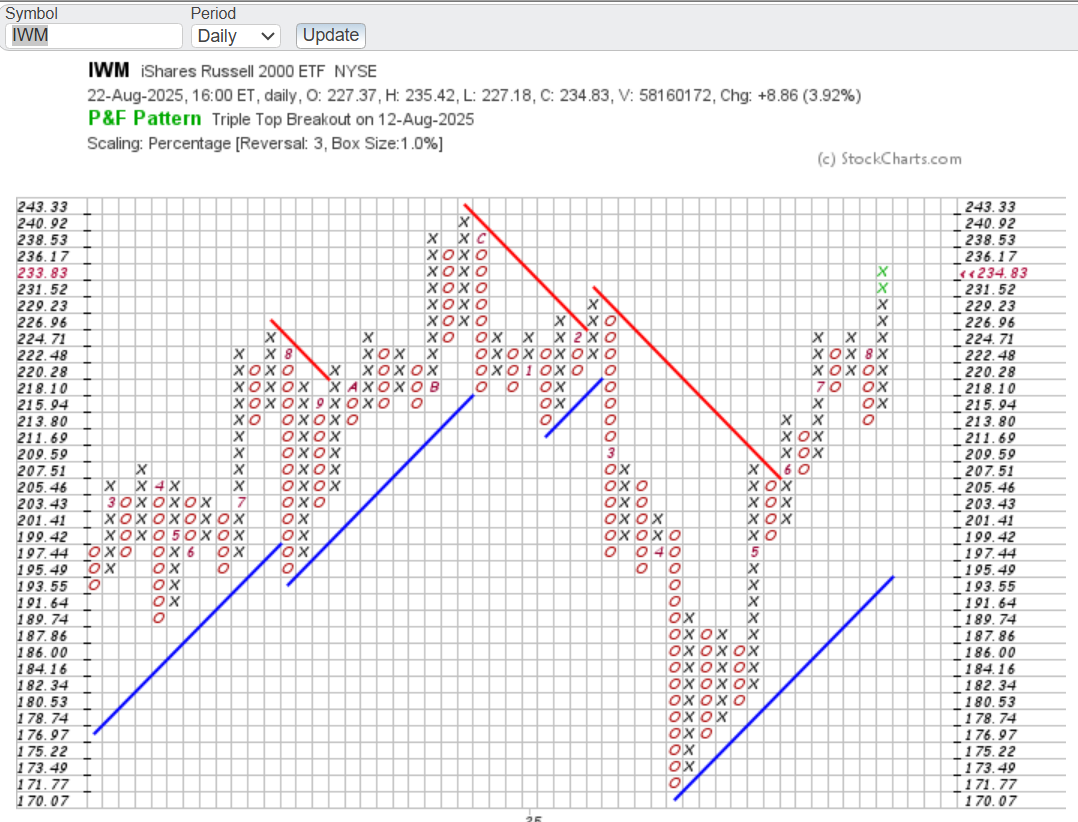Click the IWM ticker title above chart
This screenshot has width=1078, height=822.
(x=109, y=71)
